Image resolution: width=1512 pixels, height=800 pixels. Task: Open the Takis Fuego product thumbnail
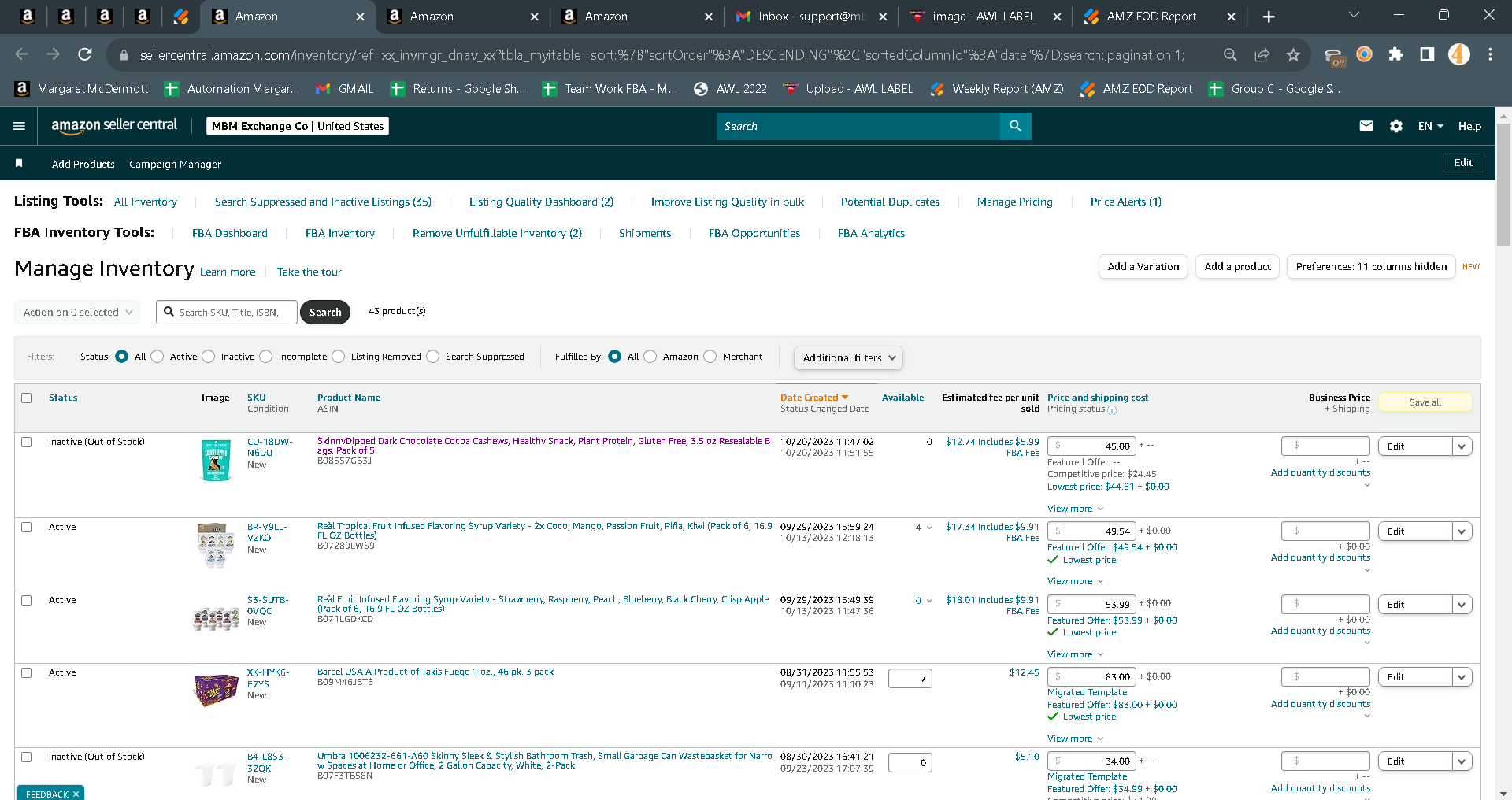coord(216,690)
